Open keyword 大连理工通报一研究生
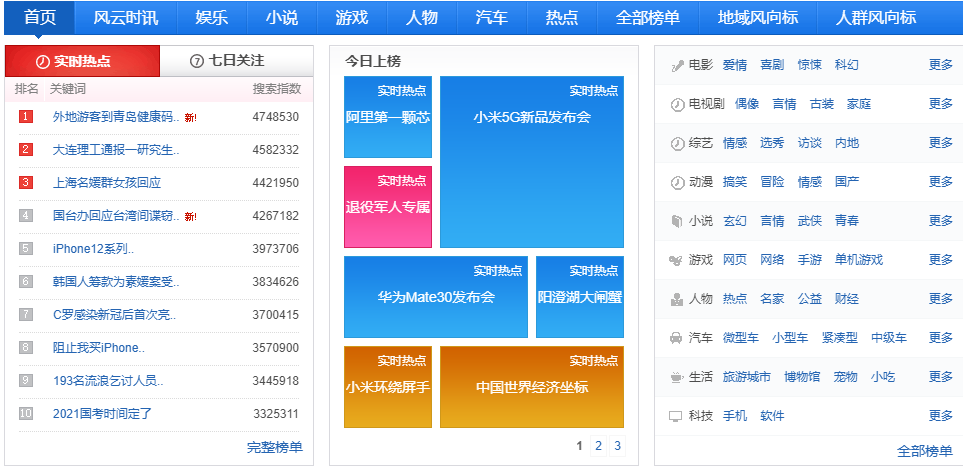Image resolution: width=963 pixels, height=471 pixels. pos(116,150)
